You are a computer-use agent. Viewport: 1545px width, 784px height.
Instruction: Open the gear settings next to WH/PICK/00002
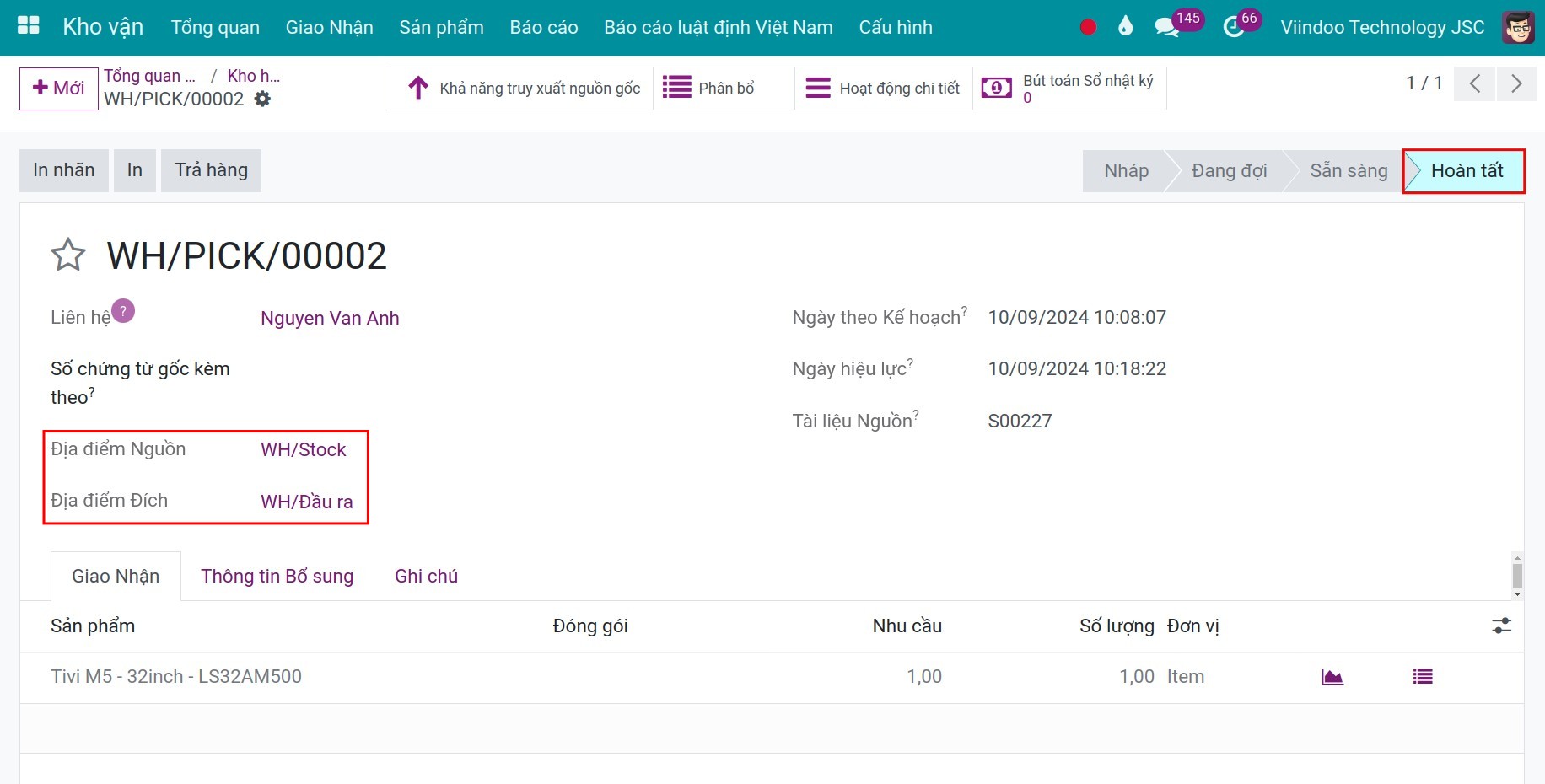[263, 99]
